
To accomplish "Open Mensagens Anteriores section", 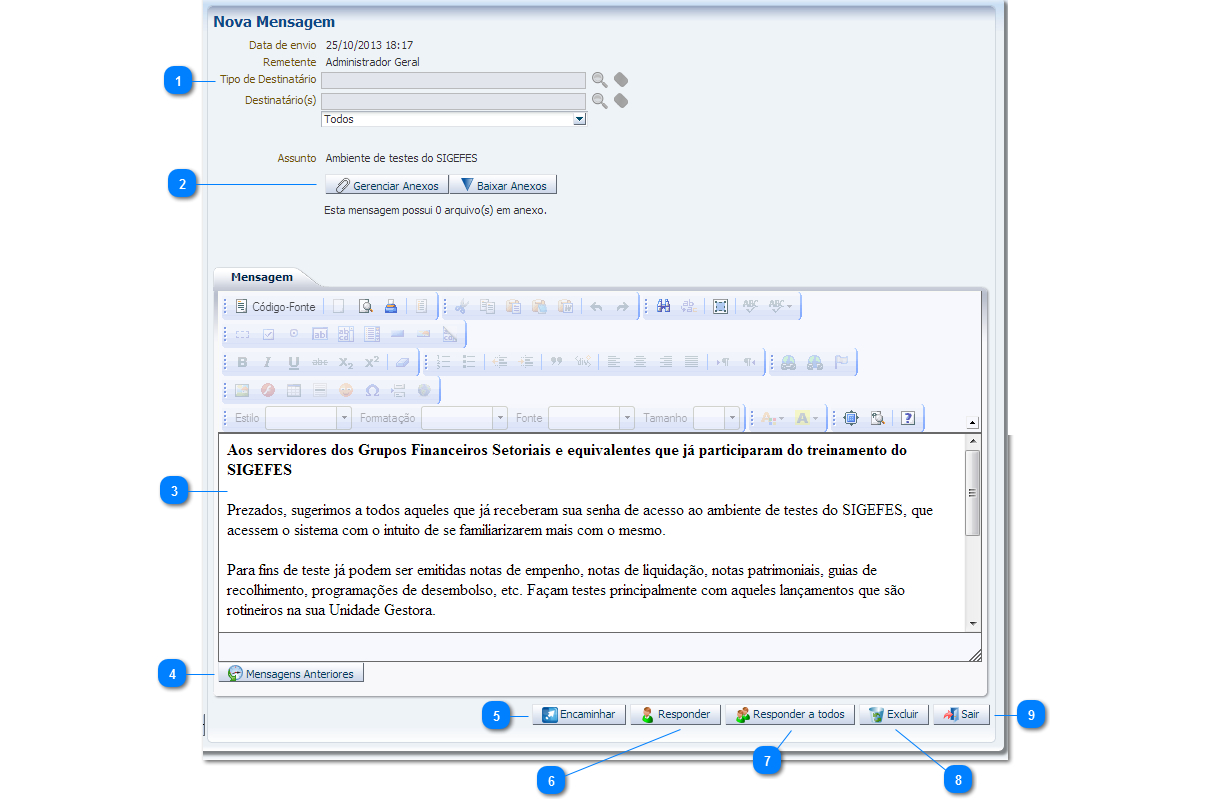I will (291, 673).
